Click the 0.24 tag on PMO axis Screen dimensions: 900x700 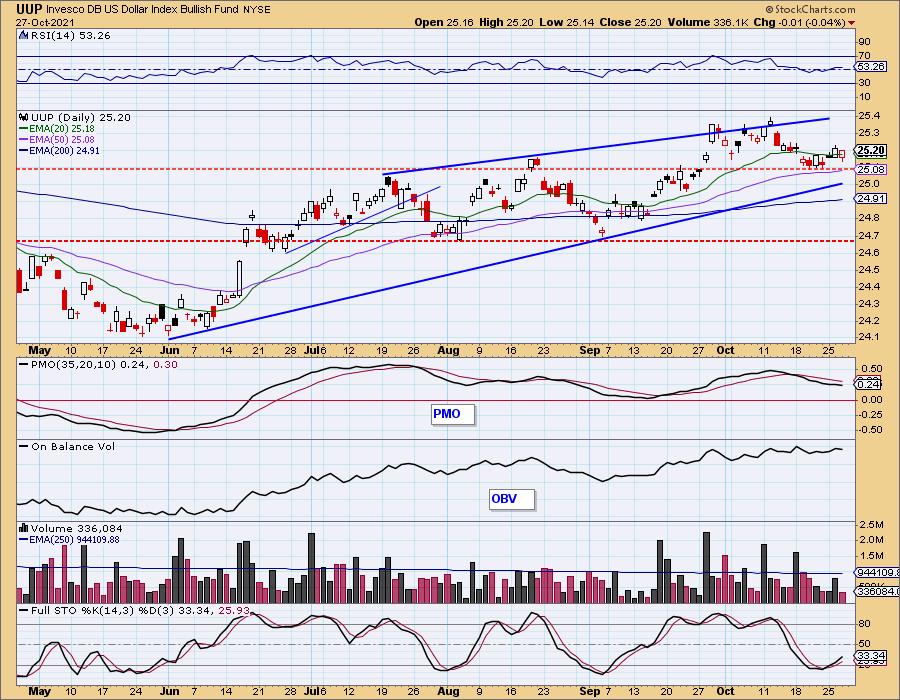coord(867,385)
